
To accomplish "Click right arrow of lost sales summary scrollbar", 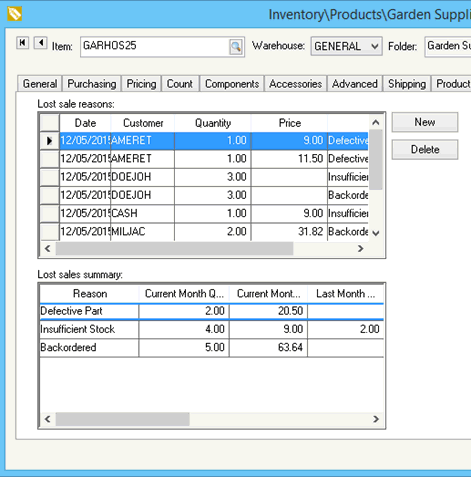I will pyautogui.click(x=376, y=419).
